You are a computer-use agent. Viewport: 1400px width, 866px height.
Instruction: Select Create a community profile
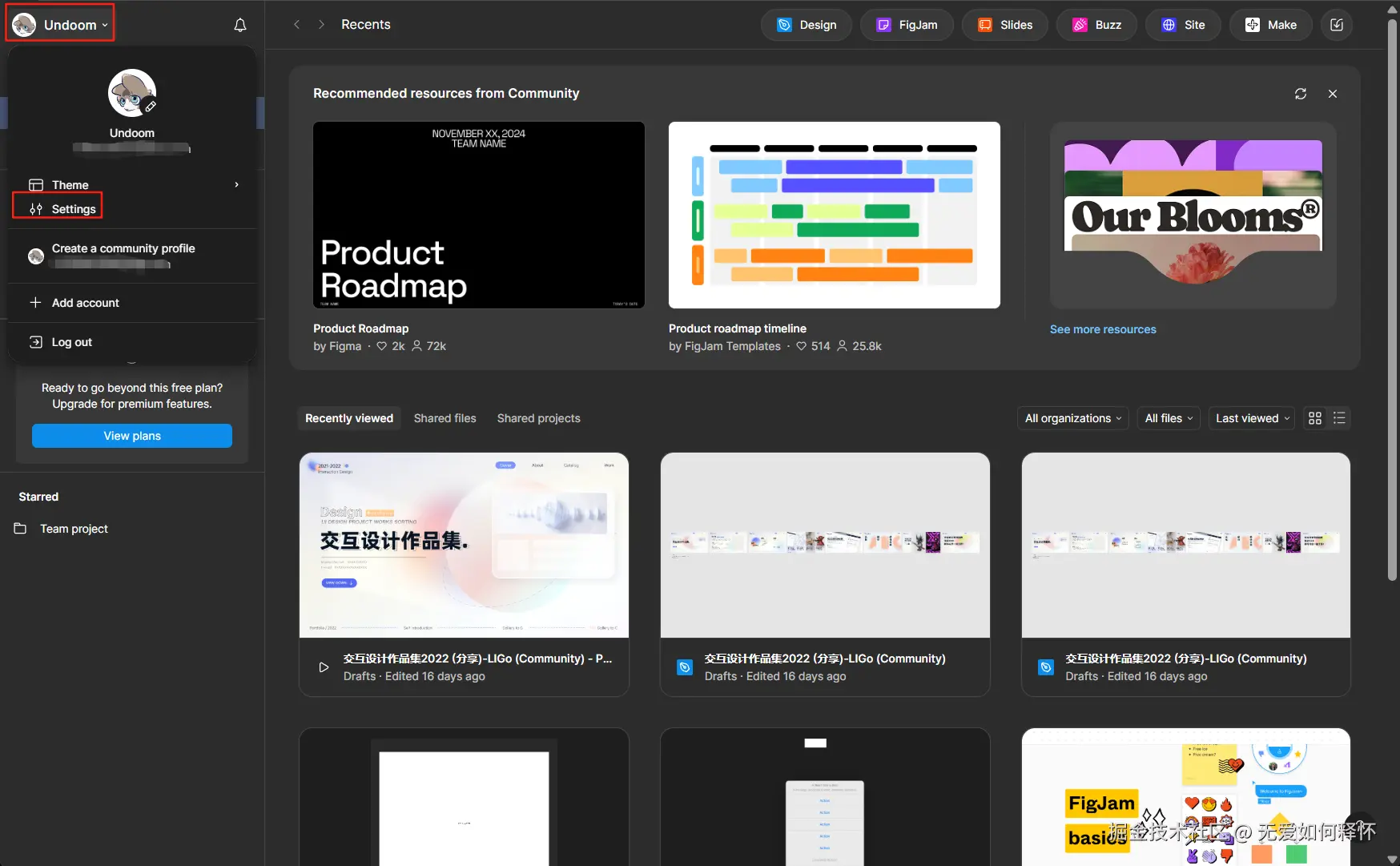pos(133,256)
